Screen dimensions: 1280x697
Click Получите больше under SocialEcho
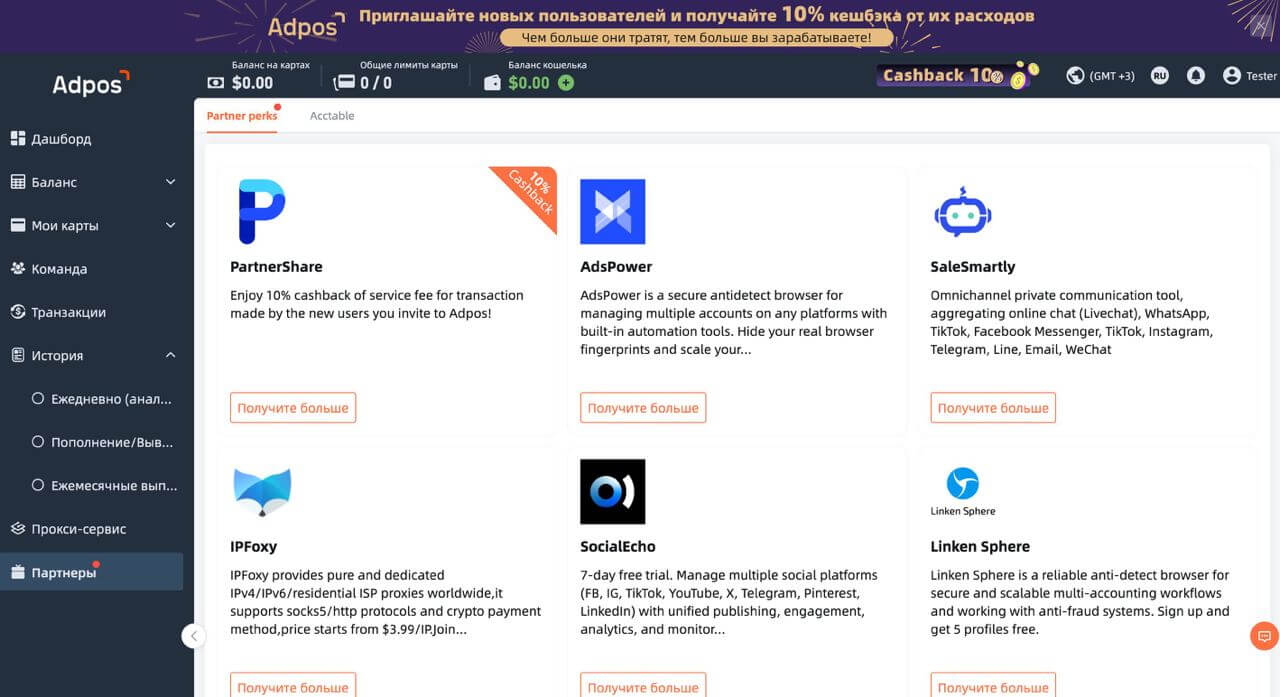coord(643,686)
